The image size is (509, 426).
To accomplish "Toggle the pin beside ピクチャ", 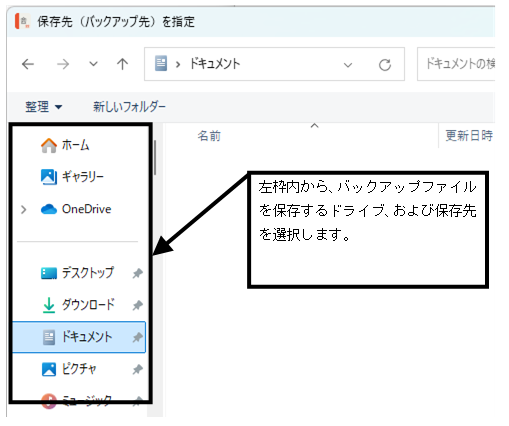I will pyautogui.click(x=137, y=369).
